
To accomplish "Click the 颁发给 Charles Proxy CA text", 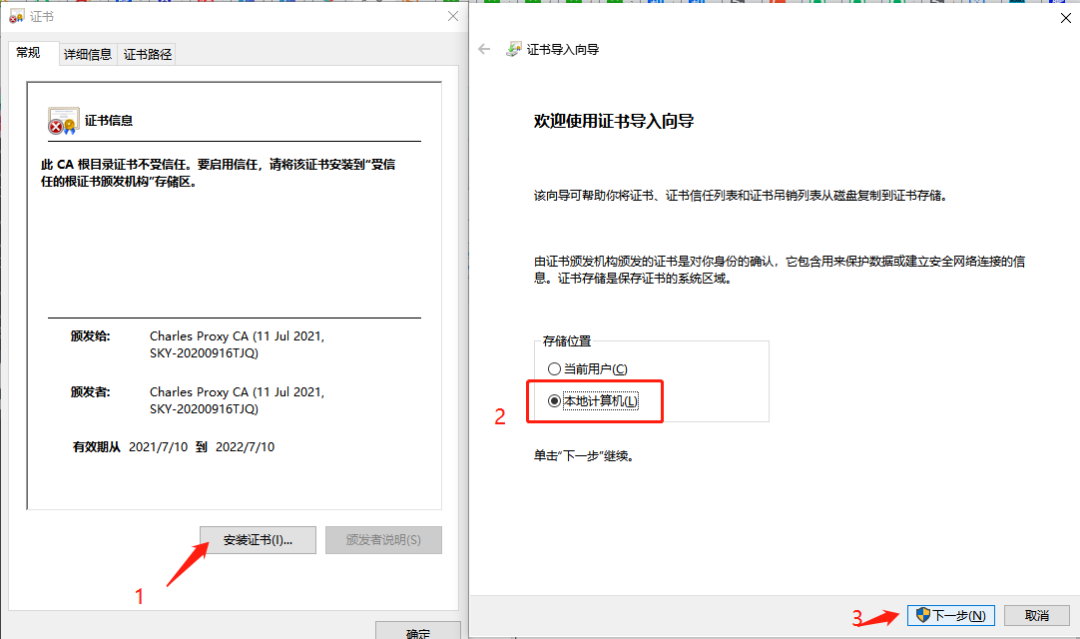I will coord(237,344).
